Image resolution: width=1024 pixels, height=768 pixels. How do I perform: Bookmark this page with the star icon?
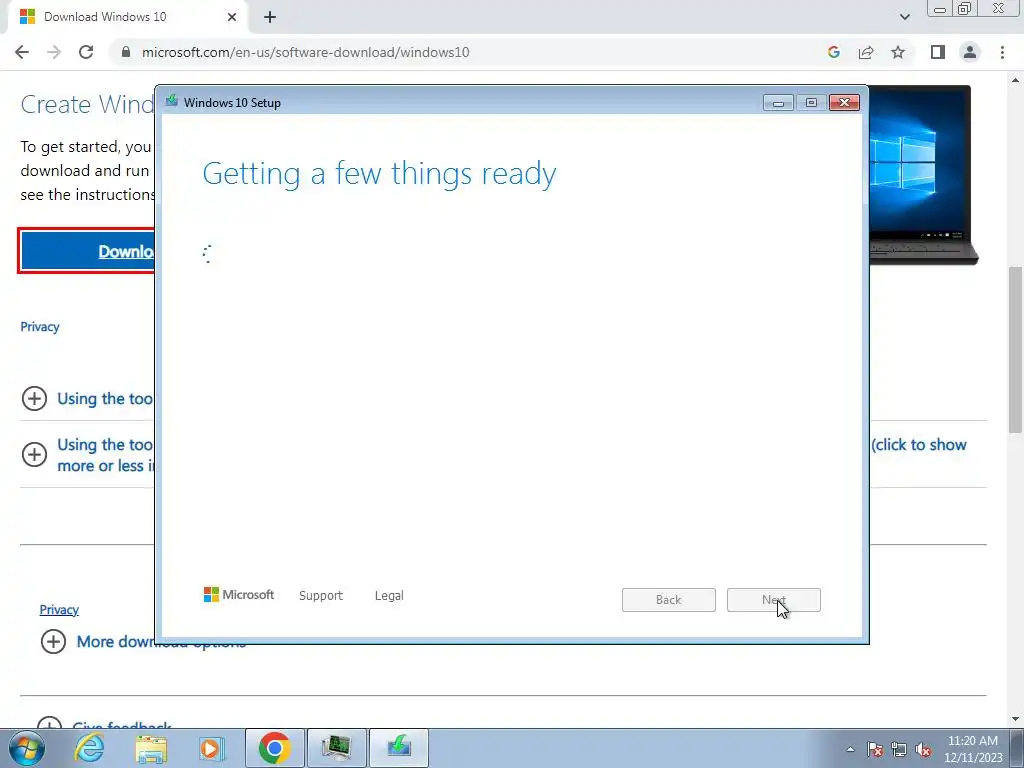click(x=898, y=52)
